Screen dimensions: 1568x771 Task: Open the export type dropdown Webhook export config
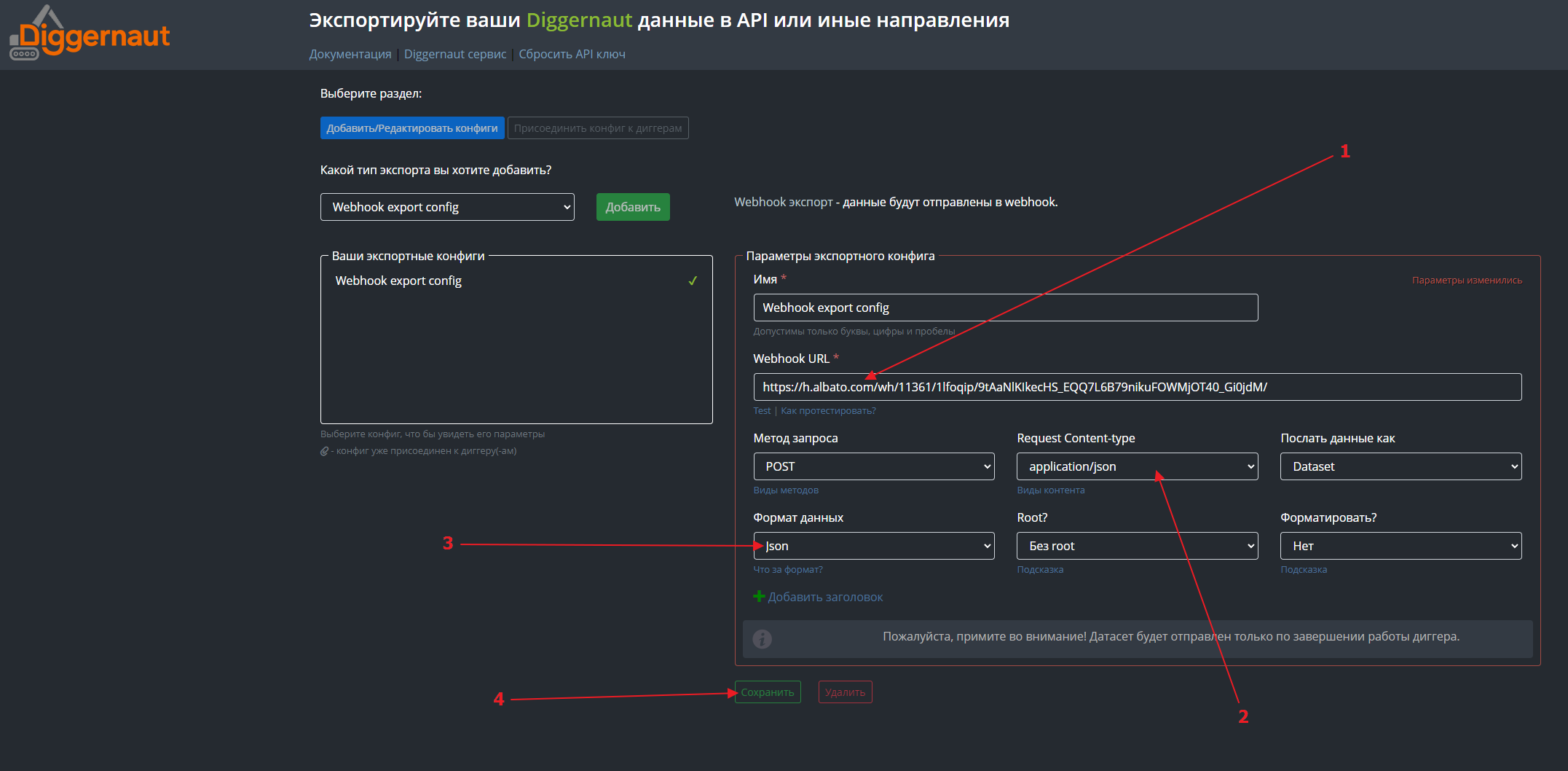pos(447,207)
